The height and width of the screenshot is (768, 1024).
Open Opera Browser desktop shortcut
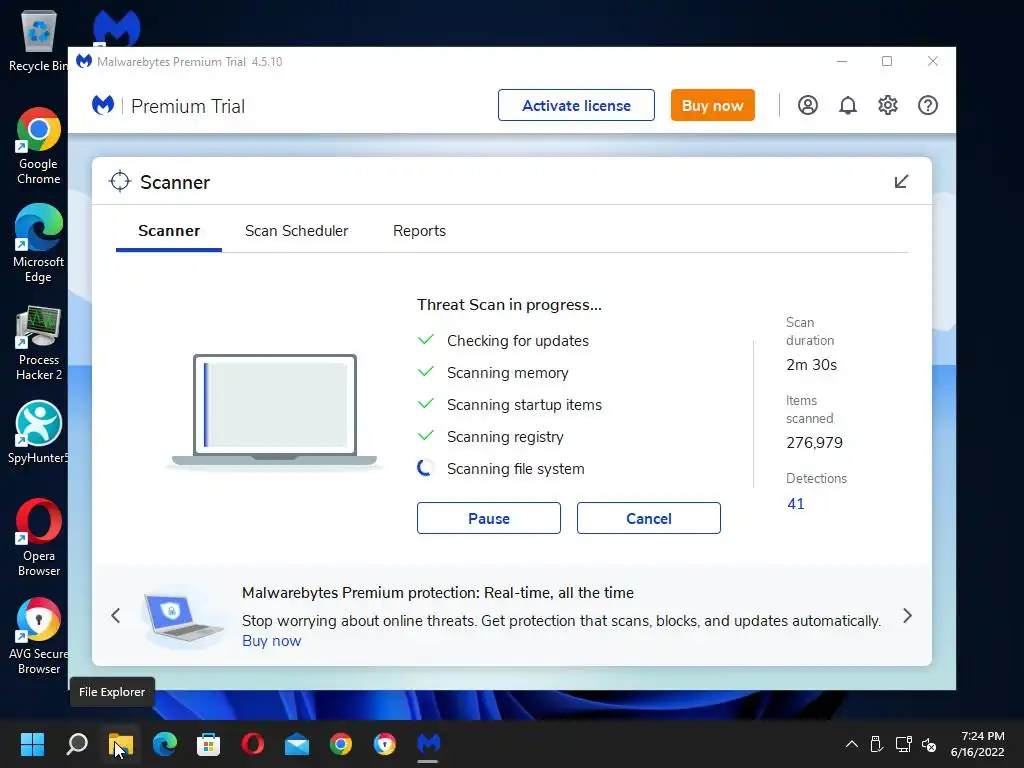coord(39,538)
